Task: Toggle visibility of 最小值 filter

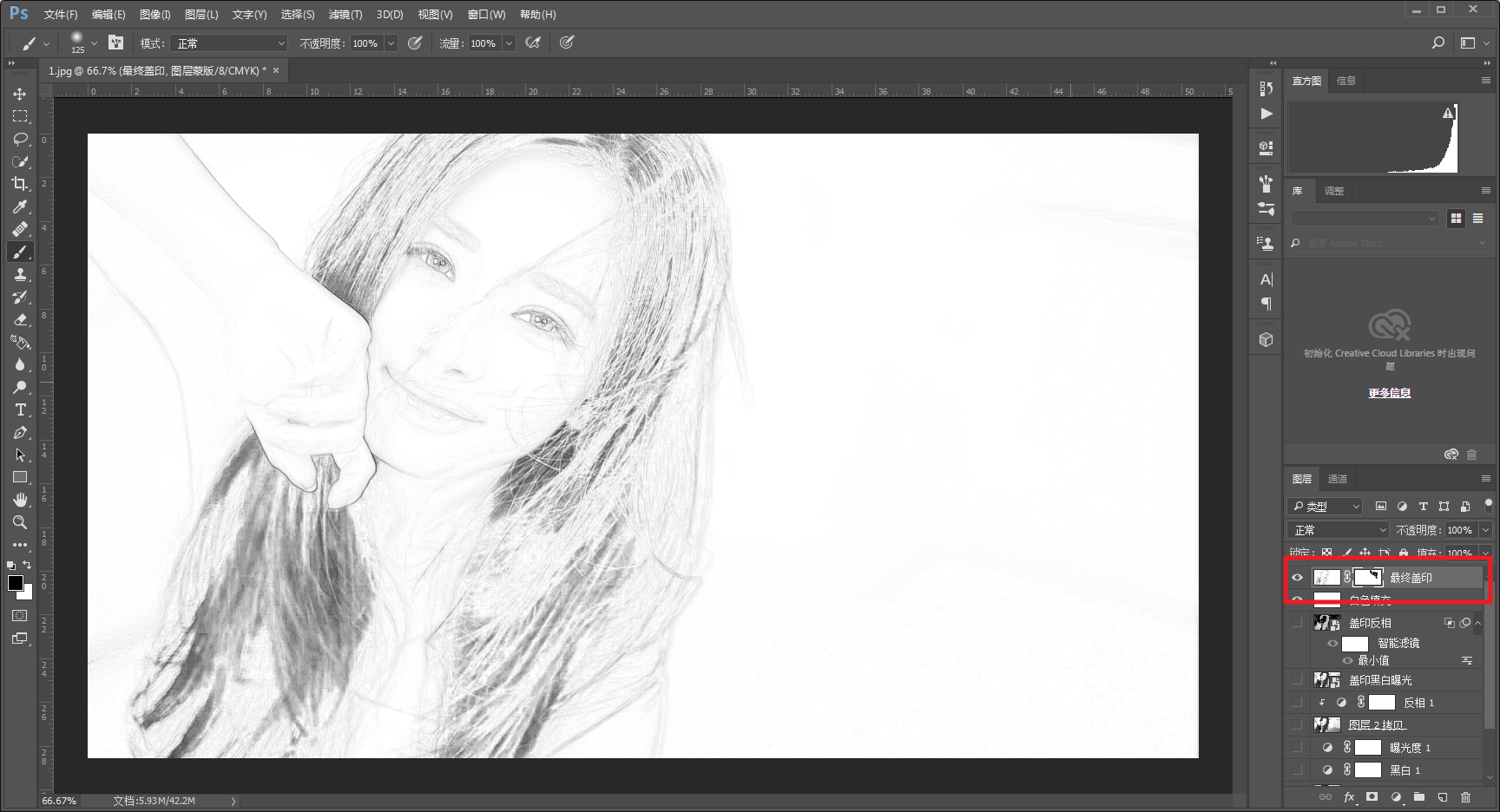Action: pos(1347,660)
